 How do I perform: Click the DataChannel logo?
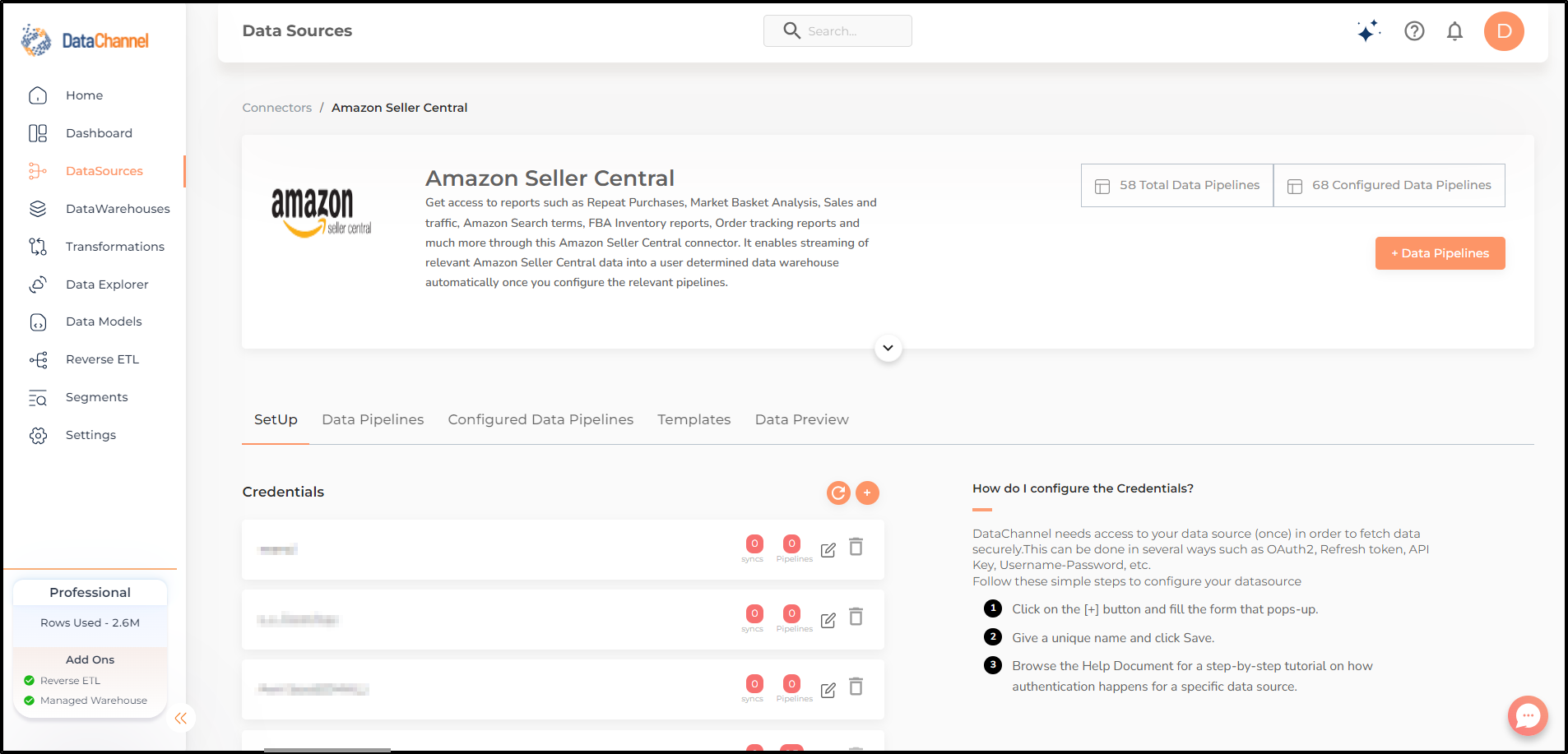click(x=85, y=40)
